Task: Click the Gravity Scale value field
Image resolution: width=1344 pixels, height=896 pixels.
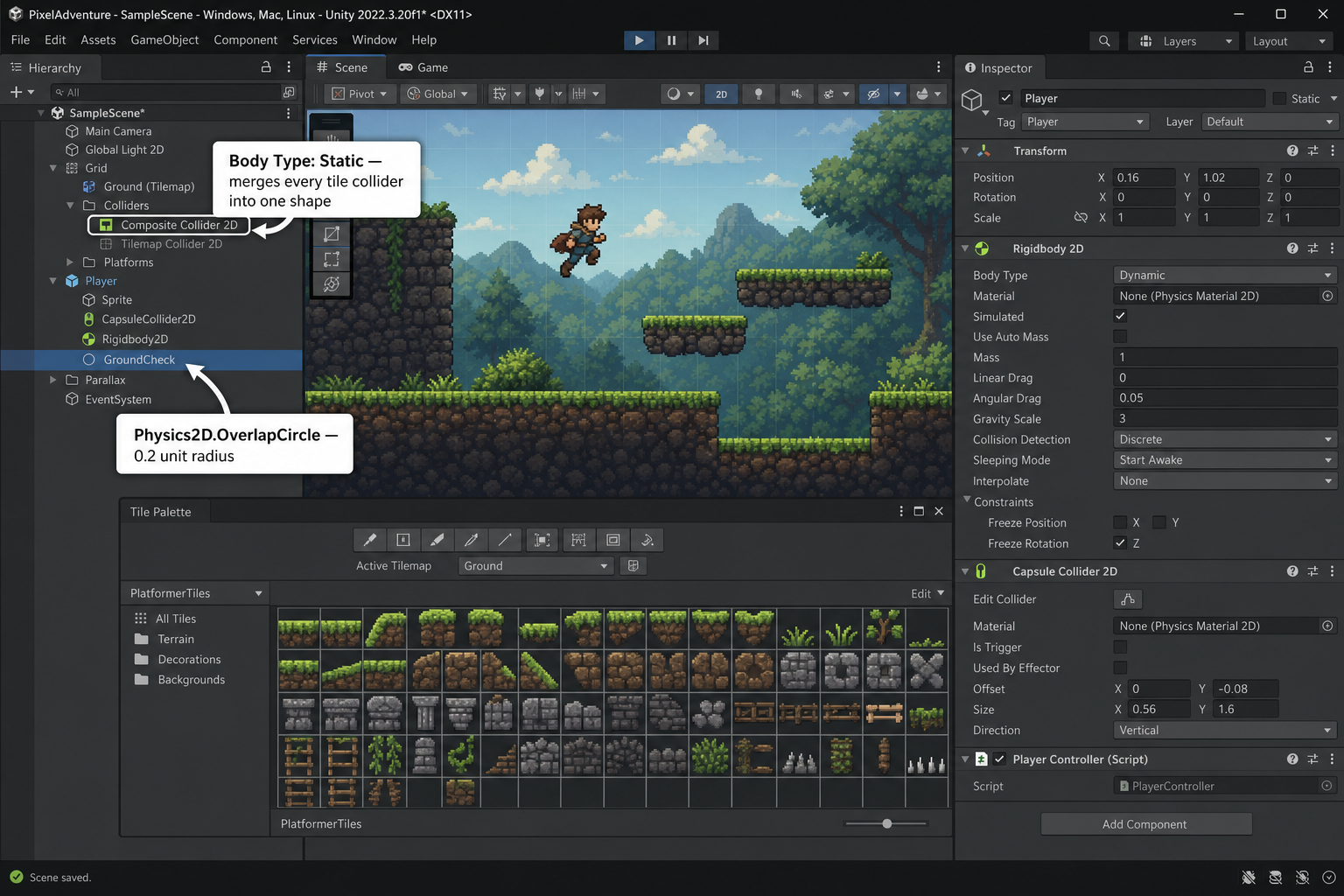Action: 1225,419
